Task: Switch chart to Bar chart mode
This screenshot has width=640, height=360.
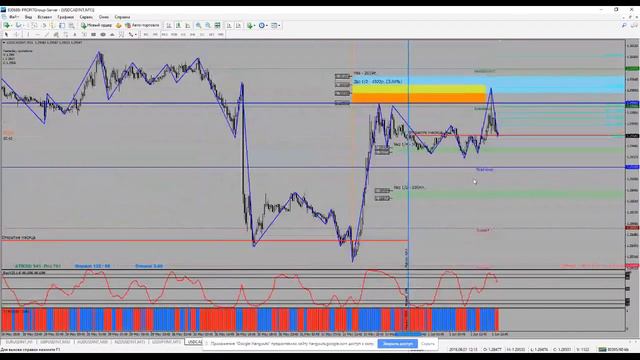Action: (169, 25)
